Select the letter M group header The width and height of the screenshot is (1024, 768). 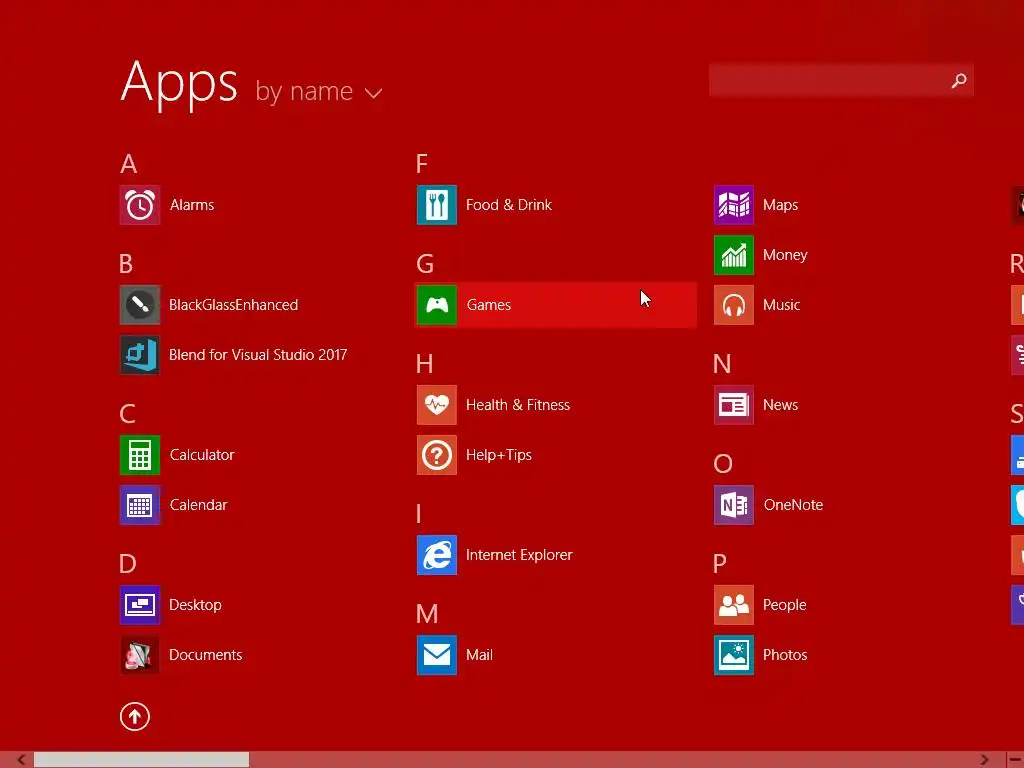click(427, 614)
